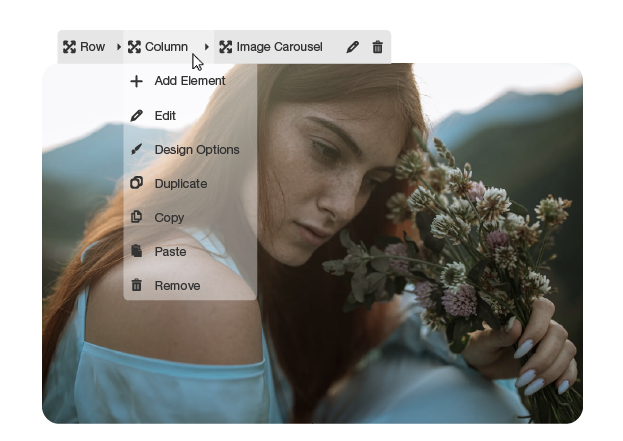Click the Column move handle icon

pyautogui.click(x=134, y=47)
